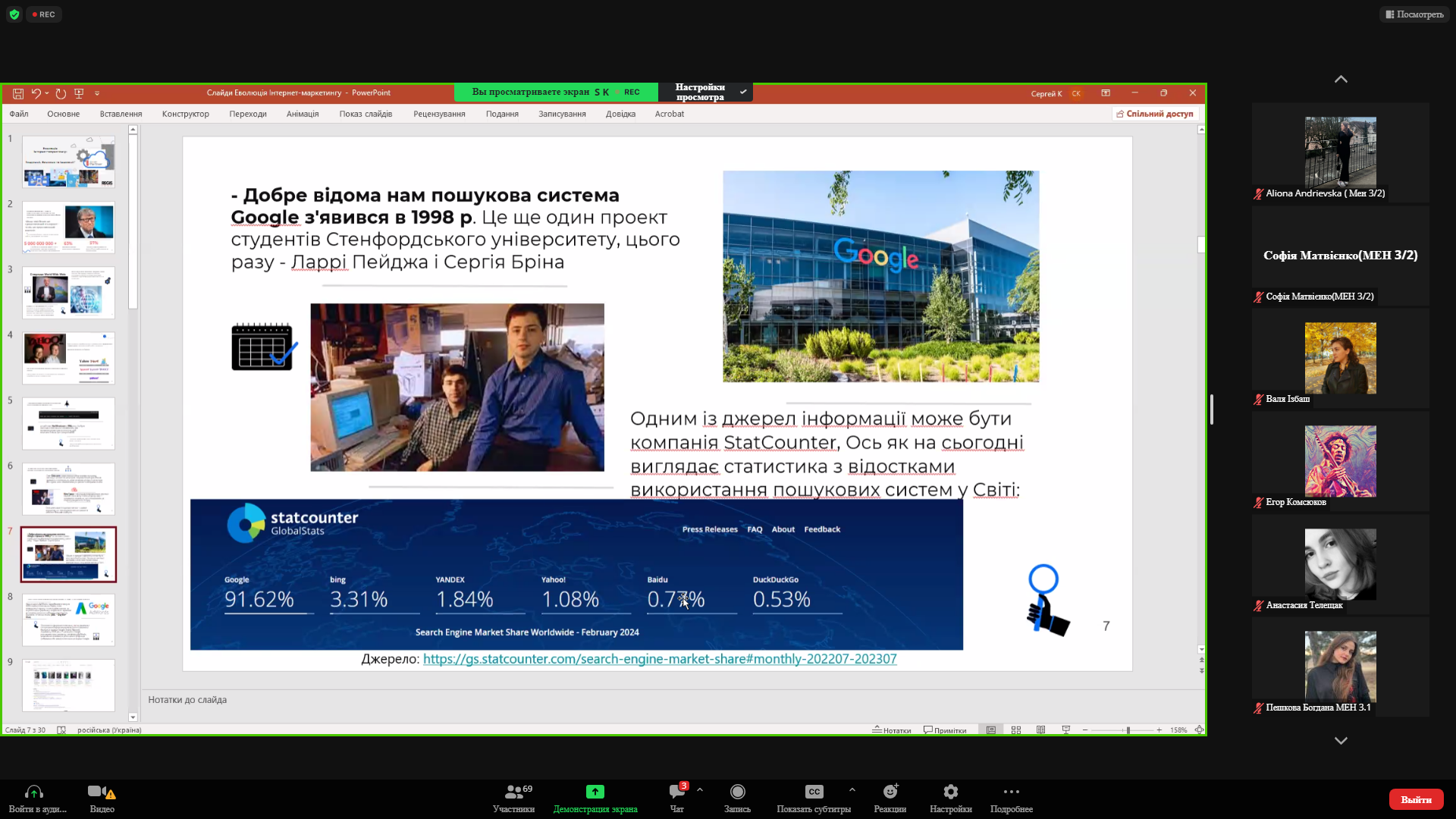Select slide 4 thumbnail
This screenshot has width=1456, height=819.
click(x=68, y=358)
